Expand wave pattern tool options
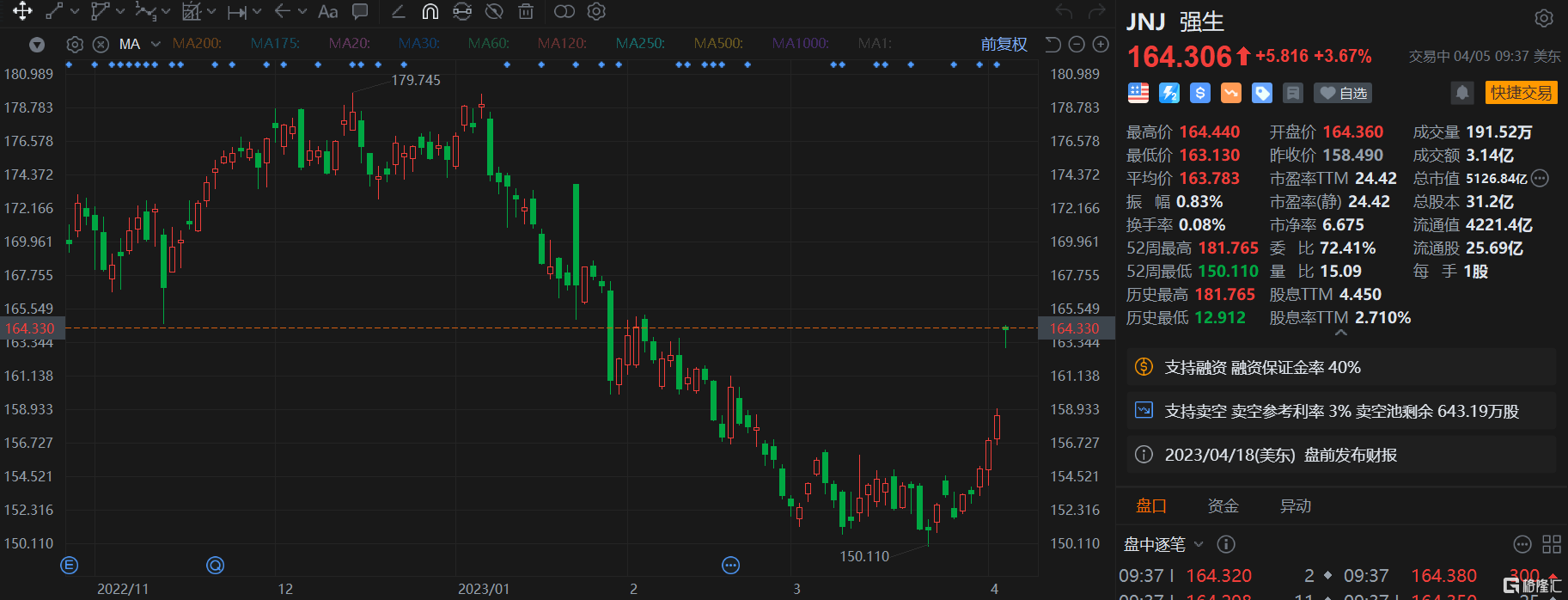The height and width of the screenshot is (600, 1568). 165,11
